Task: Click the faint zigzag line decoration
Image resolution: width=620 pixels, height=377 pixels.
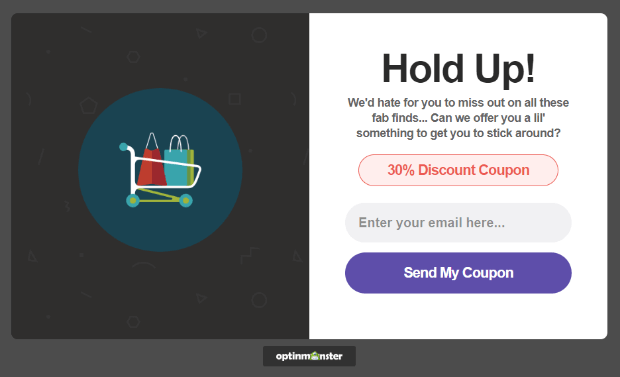Action: 250,256
